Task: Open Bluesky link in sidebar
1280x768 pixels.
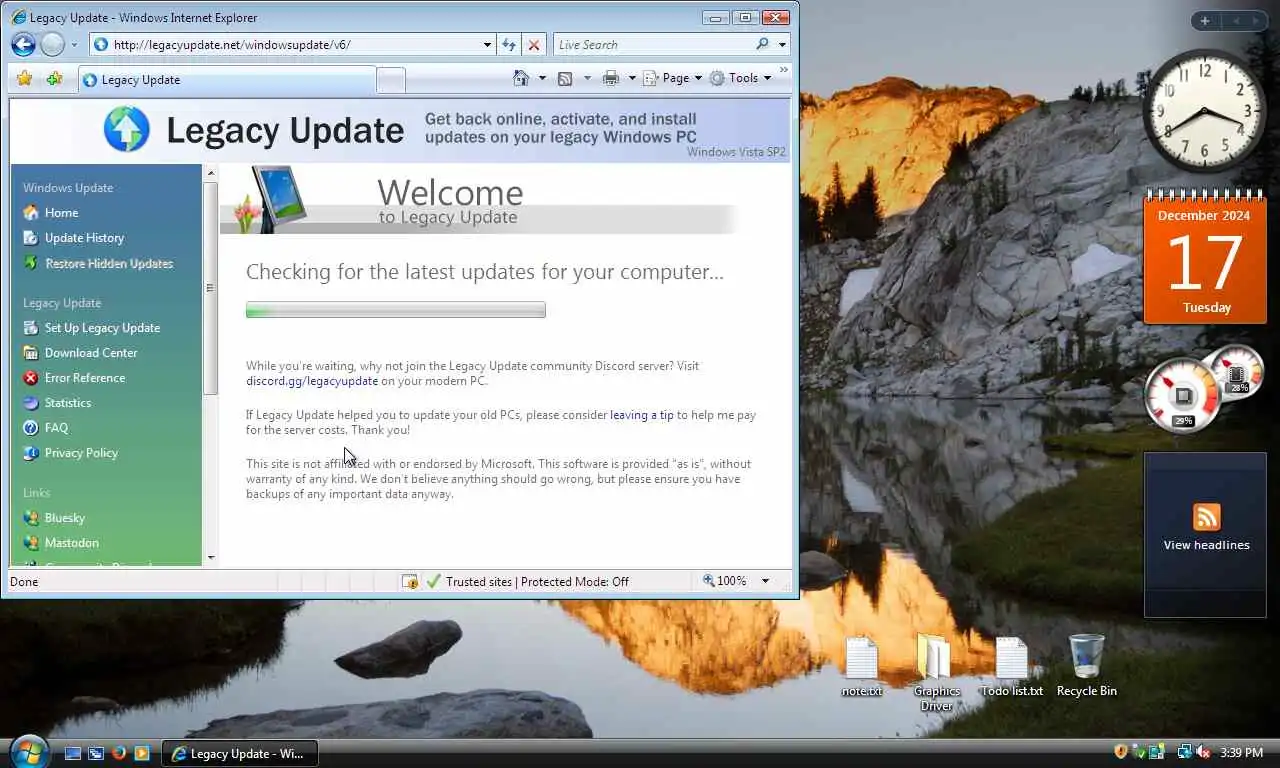Action: tap(65, 518)
